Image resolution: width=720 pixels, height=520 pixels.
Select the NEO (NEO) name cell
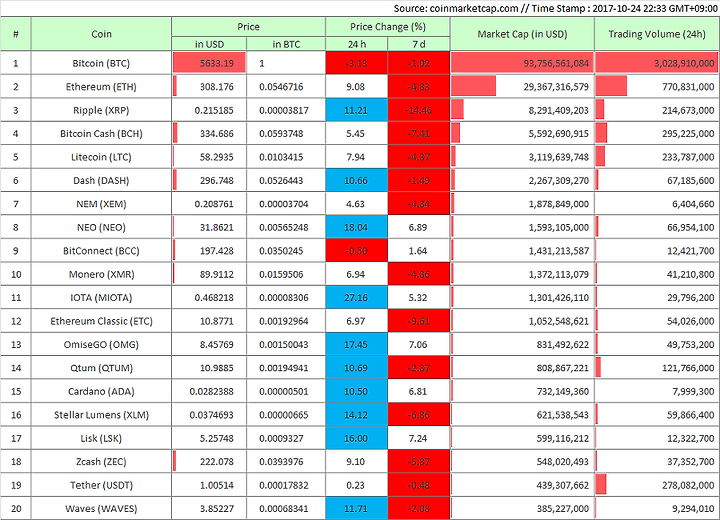[x=101, y=227]
